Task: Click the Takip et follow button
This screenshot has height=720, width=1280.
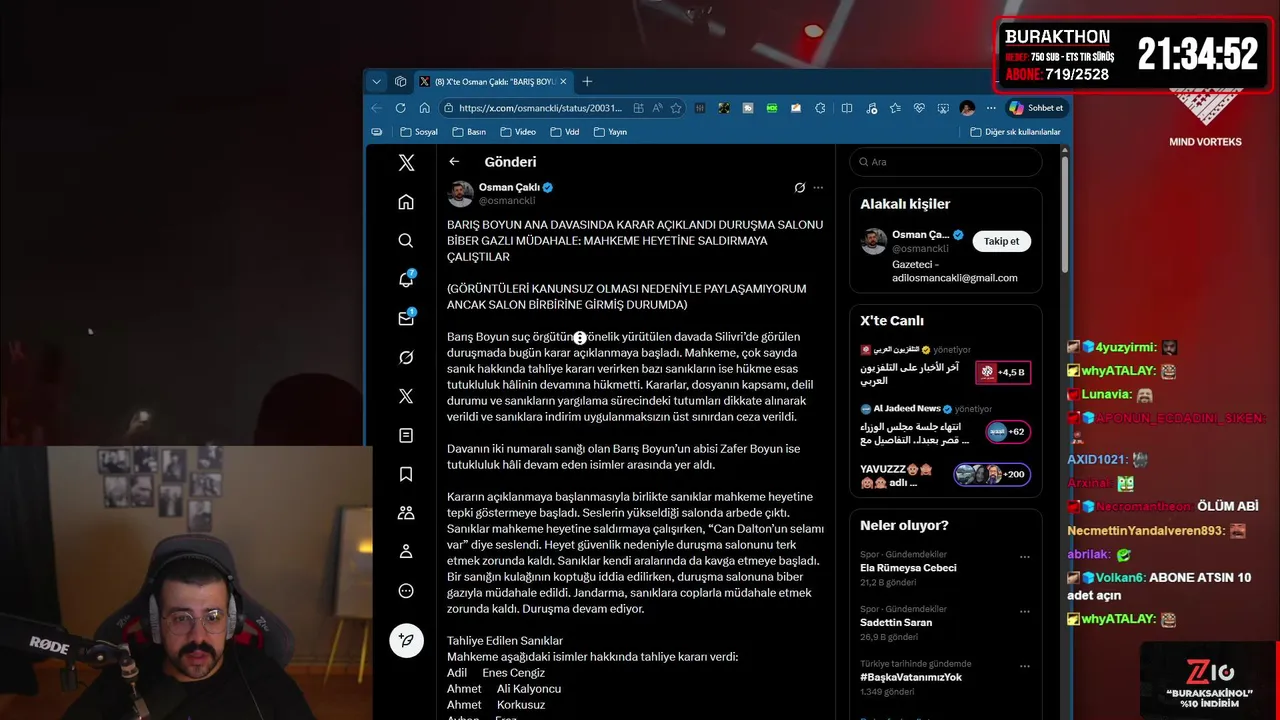Action: pos(1001,241)
